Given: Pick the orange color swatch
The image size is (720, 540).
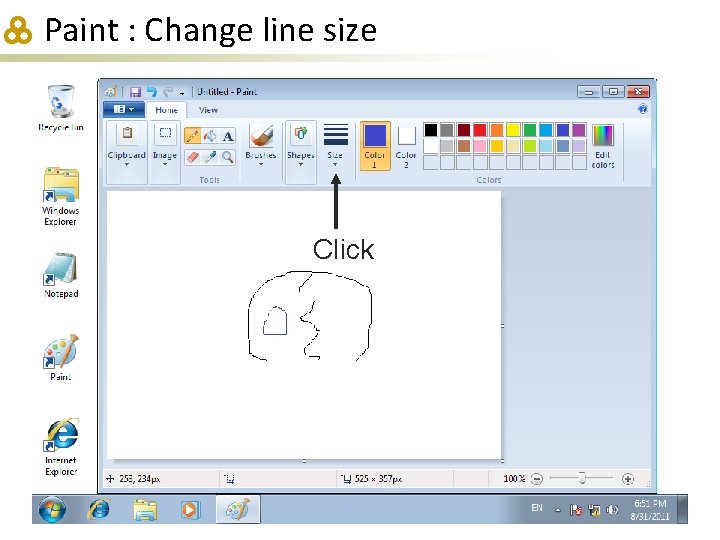Looking at the screenshot, I should [496, 130].
